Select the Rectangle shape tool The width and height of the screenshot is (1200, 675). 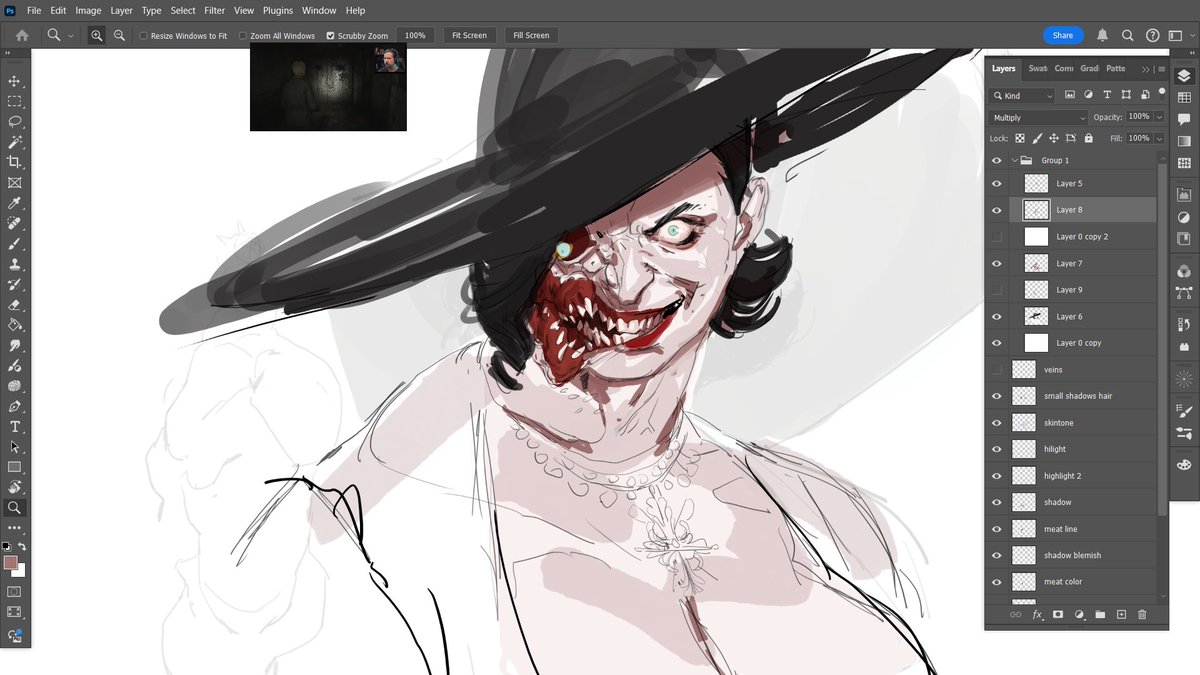click(x=14, y=467)
